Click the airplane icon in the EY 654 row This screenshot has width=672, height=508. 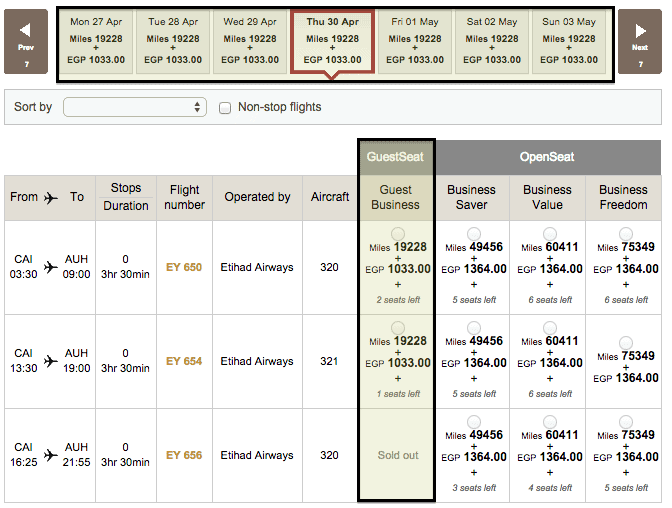51,361
